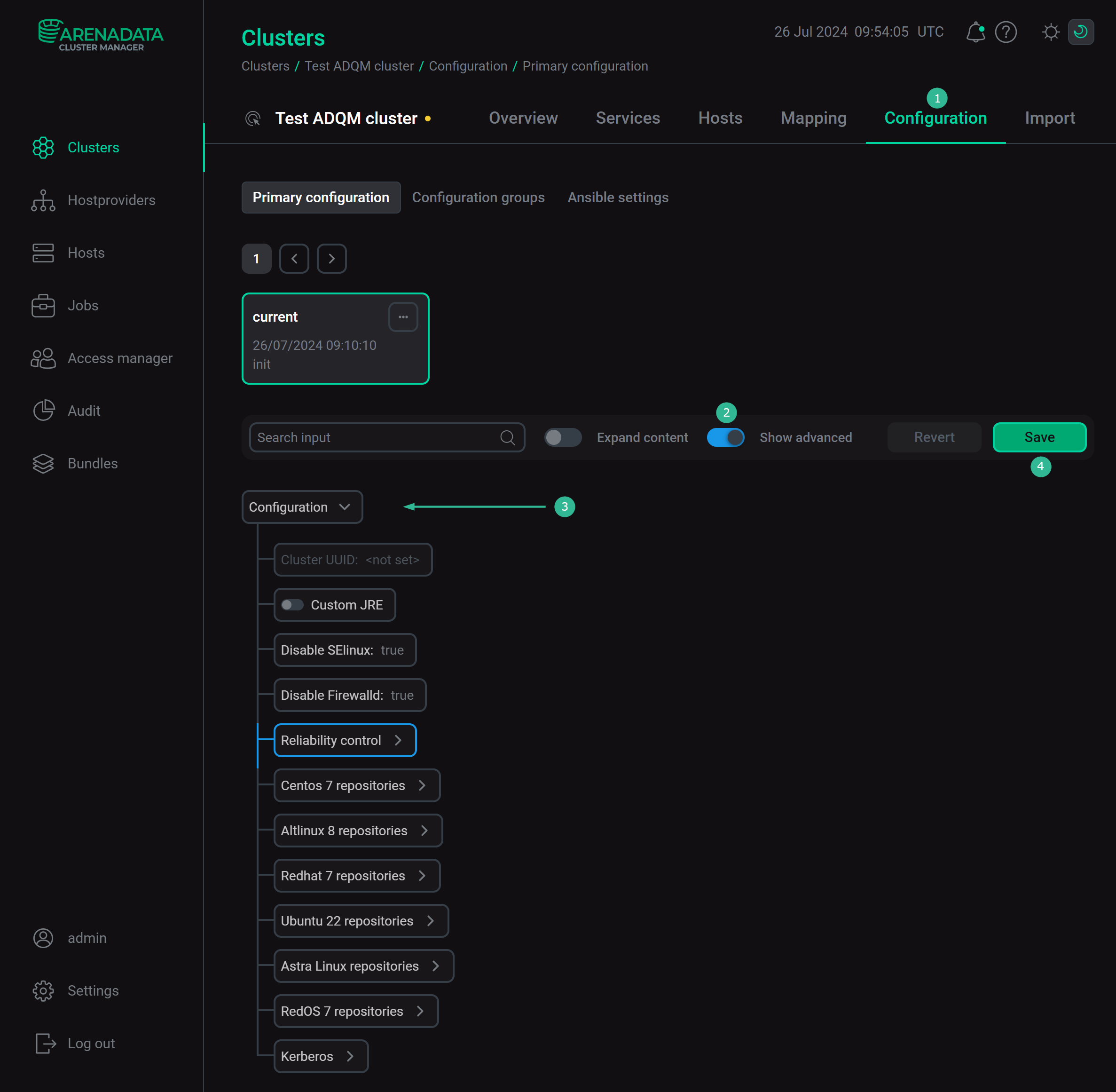Click the Revert button
The width and height of the screenshot is (1116, 1092).
click(934, 438)
